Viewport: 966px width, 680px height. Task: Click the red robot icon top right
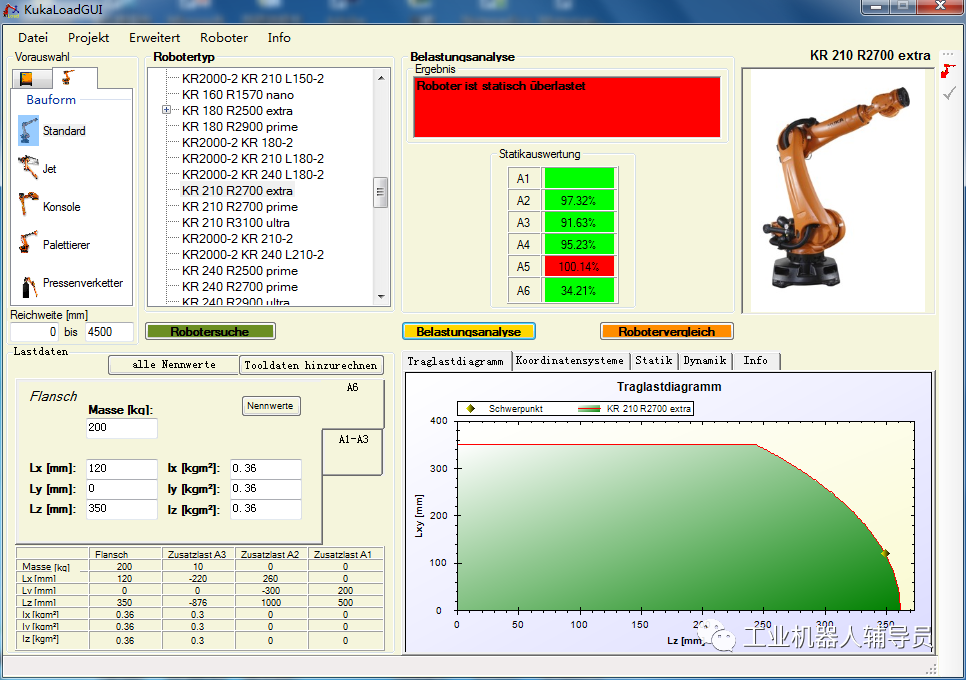tap(948, 71)
